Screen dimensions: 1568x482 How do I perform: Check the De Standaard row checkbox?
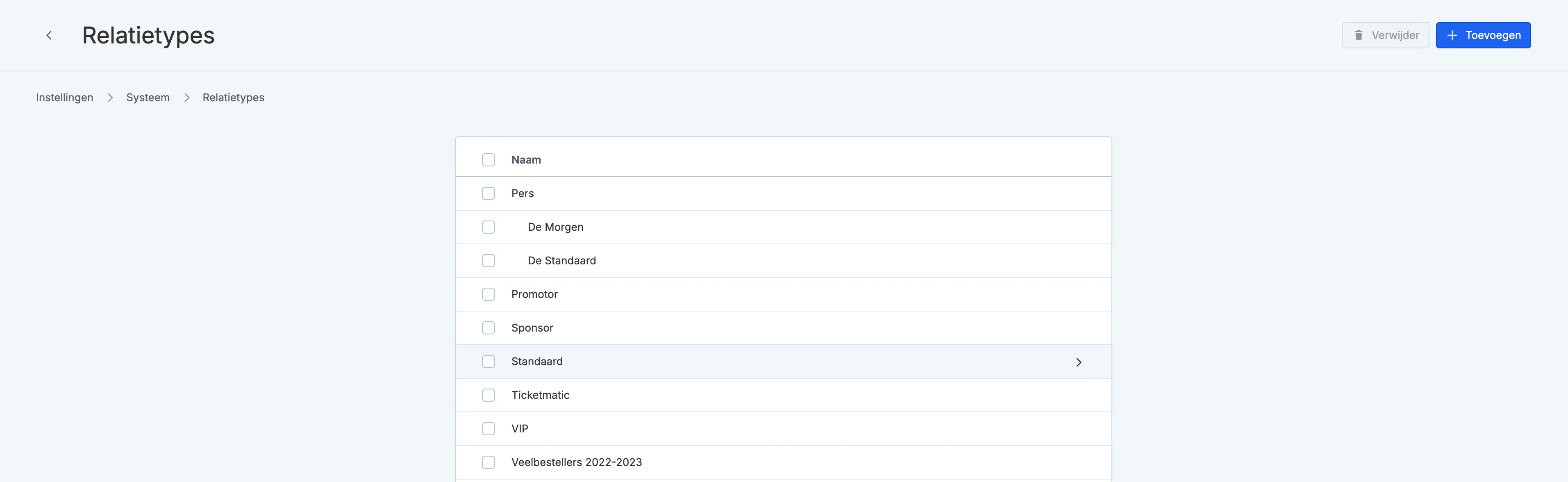pos(488,261)
